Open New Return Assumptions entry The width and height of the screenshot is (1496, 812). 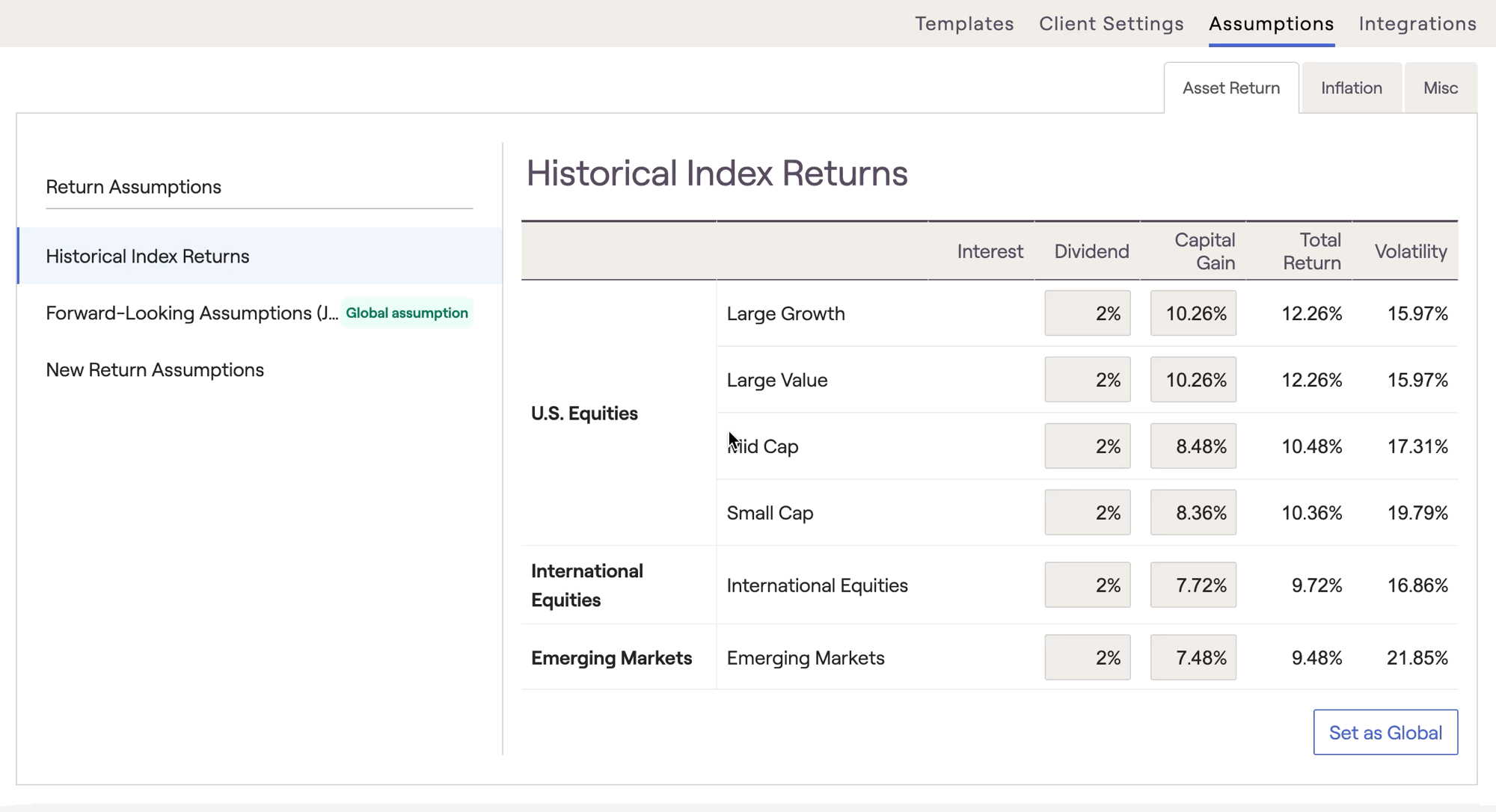(155, 370)
